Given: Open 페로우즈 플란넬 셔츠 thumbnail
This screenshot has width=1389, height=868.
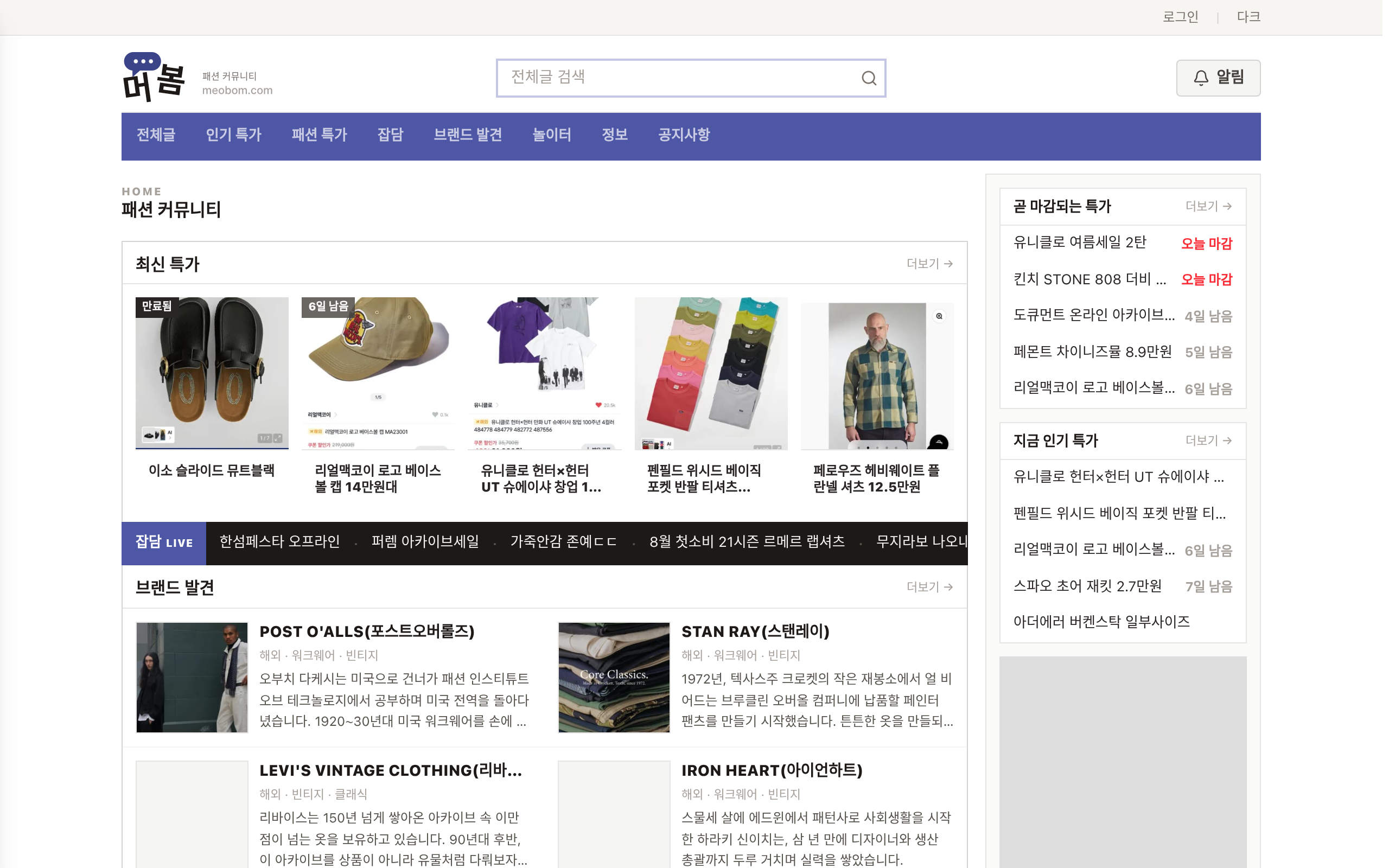Looking at the screenshot, I should pyautogui.click(x=881, y=374).
